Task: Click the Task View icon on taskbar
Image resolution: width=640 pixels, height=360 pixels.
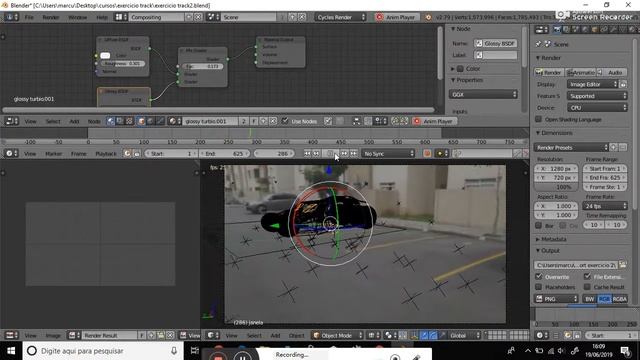Action: point(195,351)
